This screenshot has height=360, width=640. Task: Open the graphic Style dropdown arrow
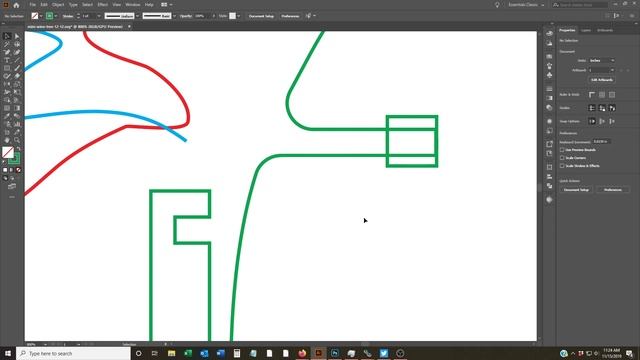coord(239,16)
